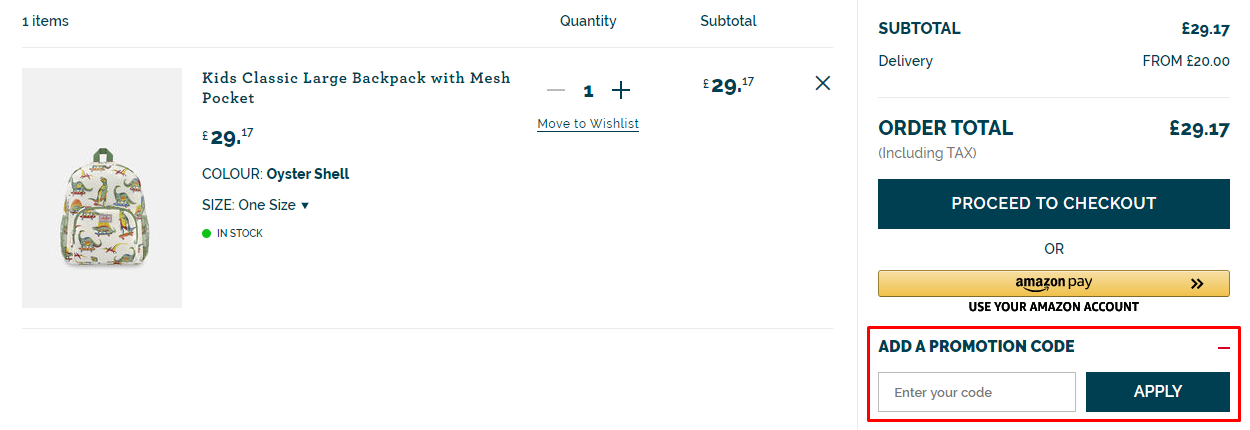This screenshot has height=430, width=1250.
Task: Decrease quantity with the minus icon
Action: coord(556,91)
